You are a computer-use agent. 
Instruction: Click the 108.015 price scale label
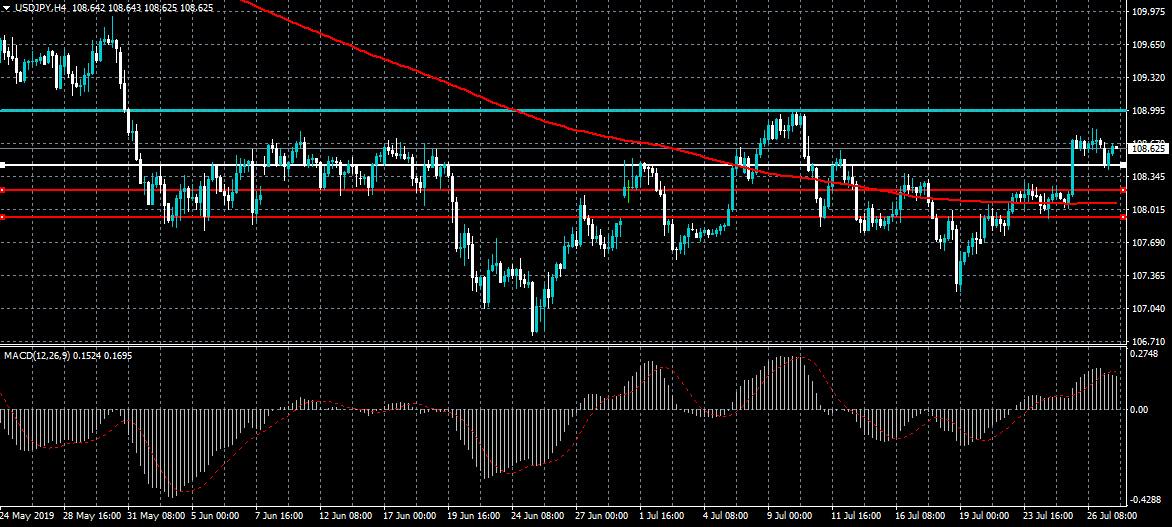(x=1150, y=210)
